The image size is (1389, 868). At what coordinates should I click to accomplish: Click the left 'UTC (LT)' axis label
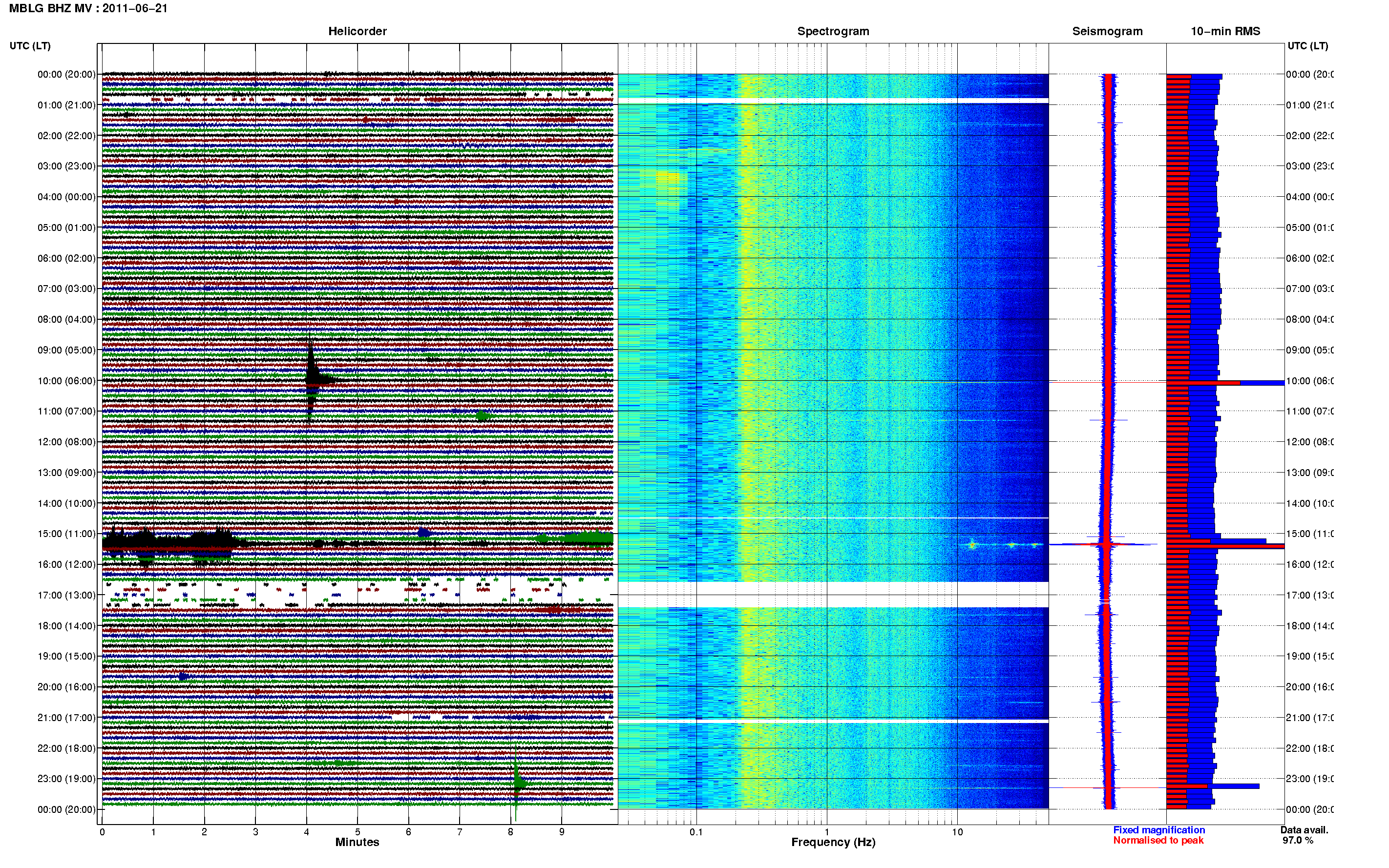30,46
